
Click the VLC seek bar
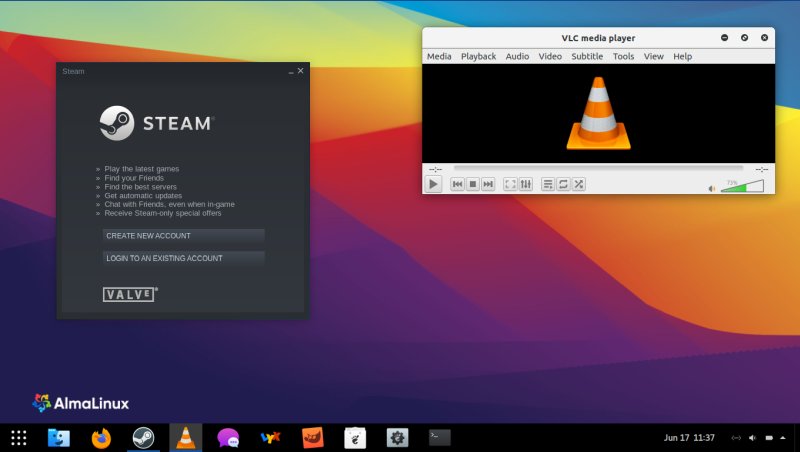tap(598, 168)
